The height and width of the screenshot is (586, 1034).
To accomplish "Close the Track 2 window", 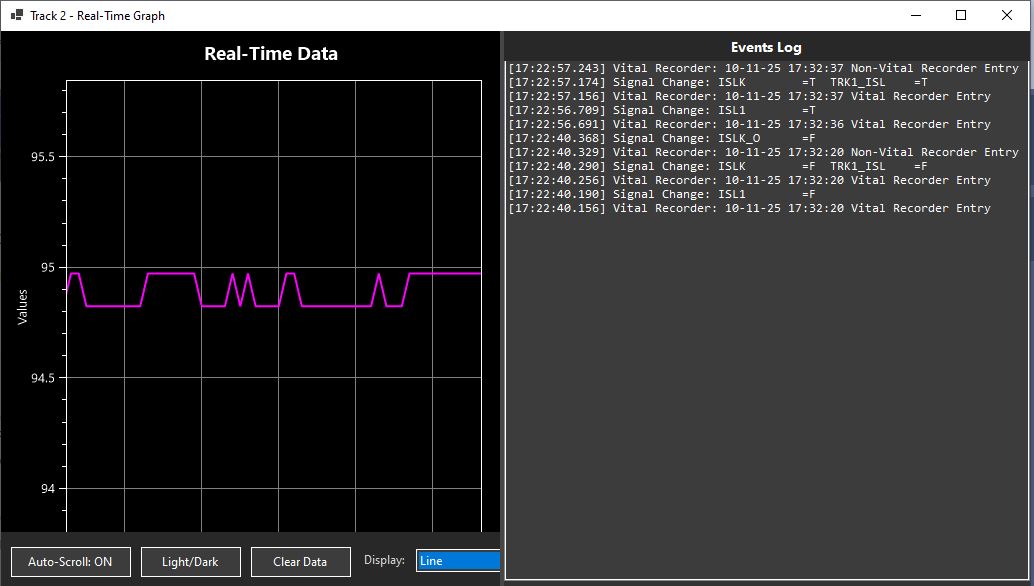I will coord(1007,15).
